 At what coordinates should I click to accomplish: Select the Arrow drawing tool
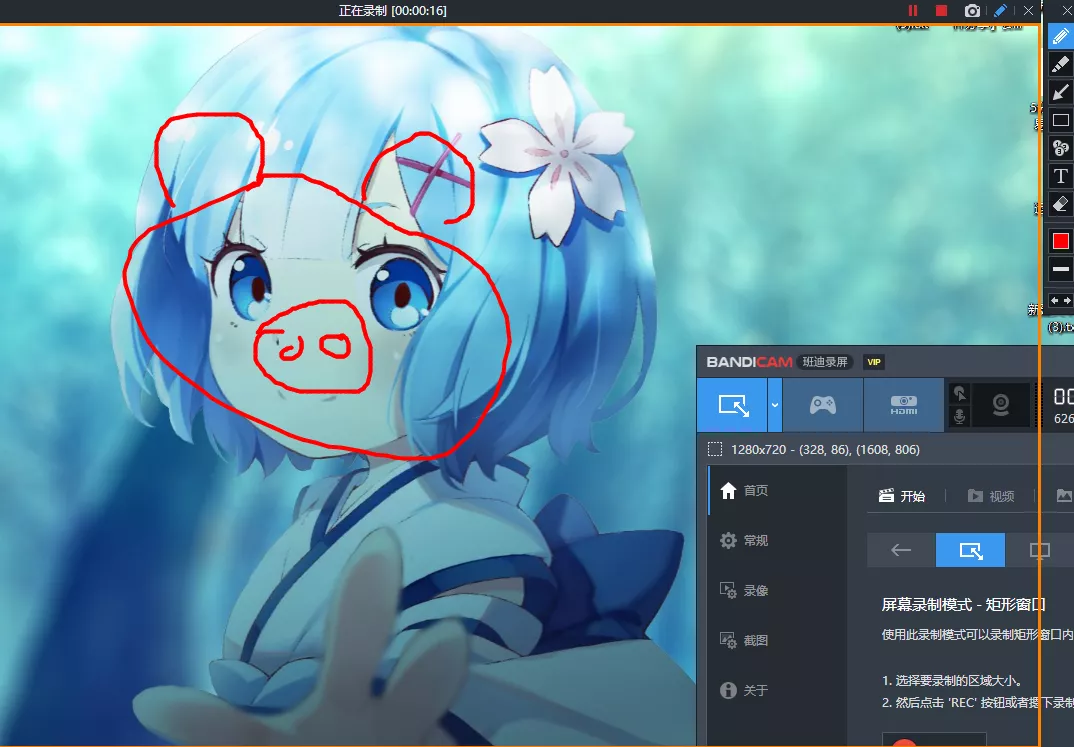[x=1061, y=93]
